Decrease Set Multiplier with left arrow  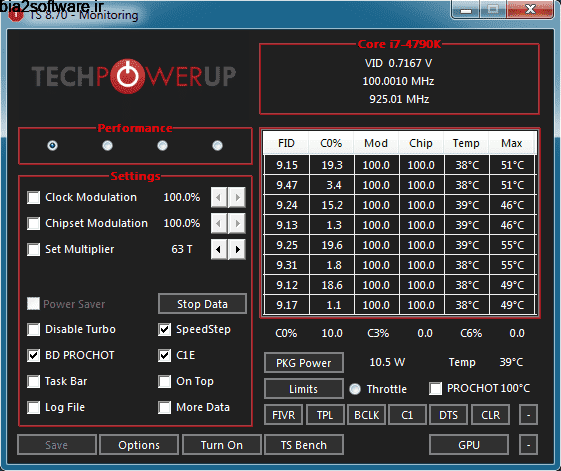pos(219,249)
